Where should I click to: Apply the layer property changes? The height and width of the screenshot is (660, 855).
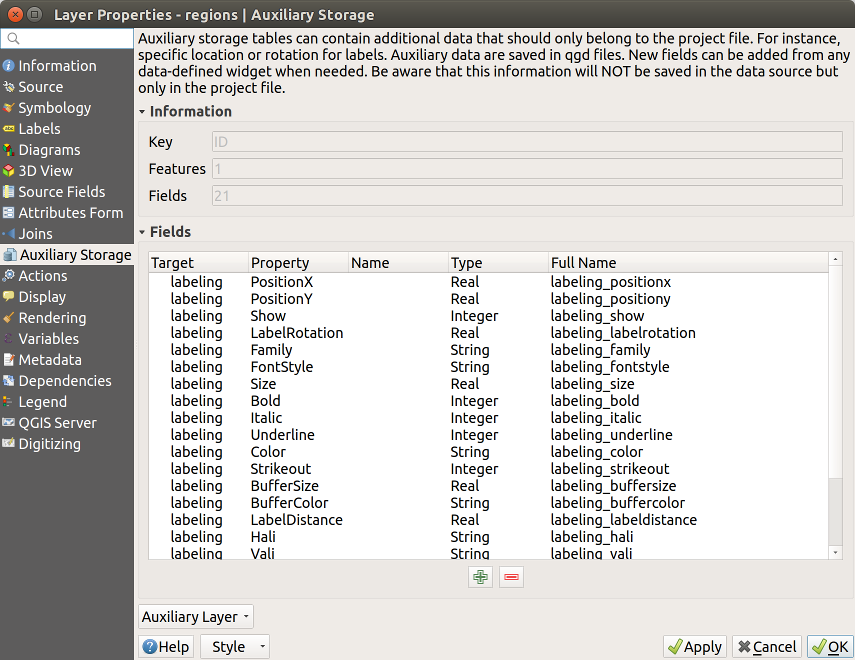click(694, 647)
